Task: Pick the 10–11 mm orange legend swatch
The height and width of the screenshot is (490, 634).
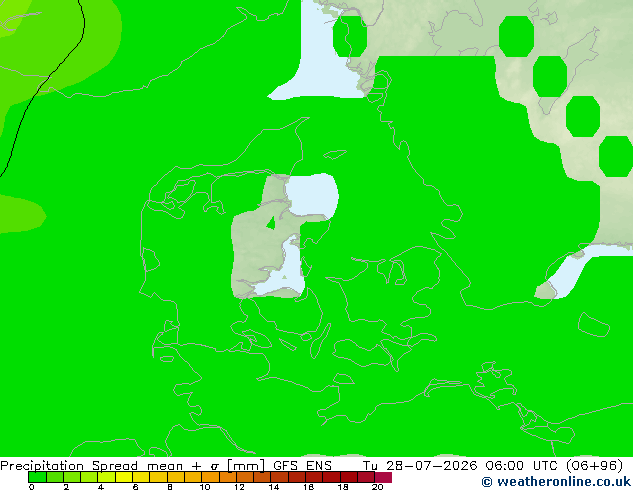Action: 210,477
